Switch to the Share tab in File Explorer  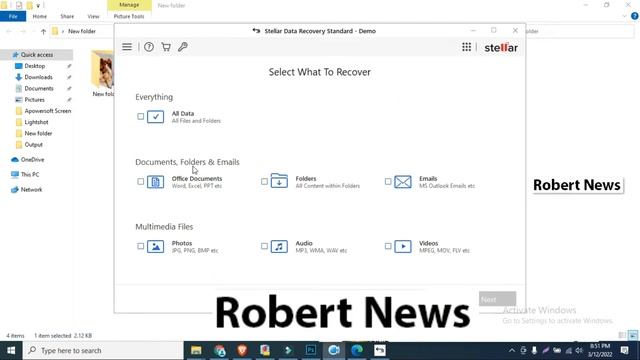tap(67, 16)
